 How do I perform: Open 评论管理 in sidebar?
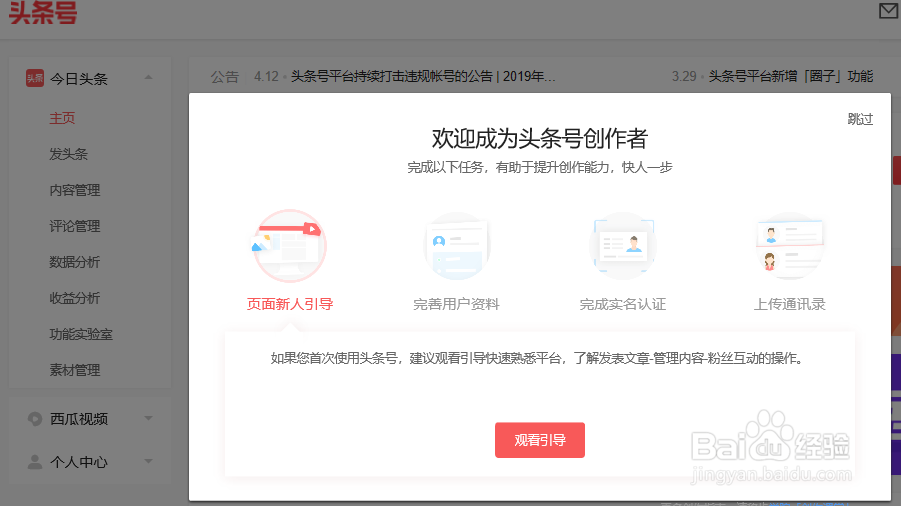point(75,226)
